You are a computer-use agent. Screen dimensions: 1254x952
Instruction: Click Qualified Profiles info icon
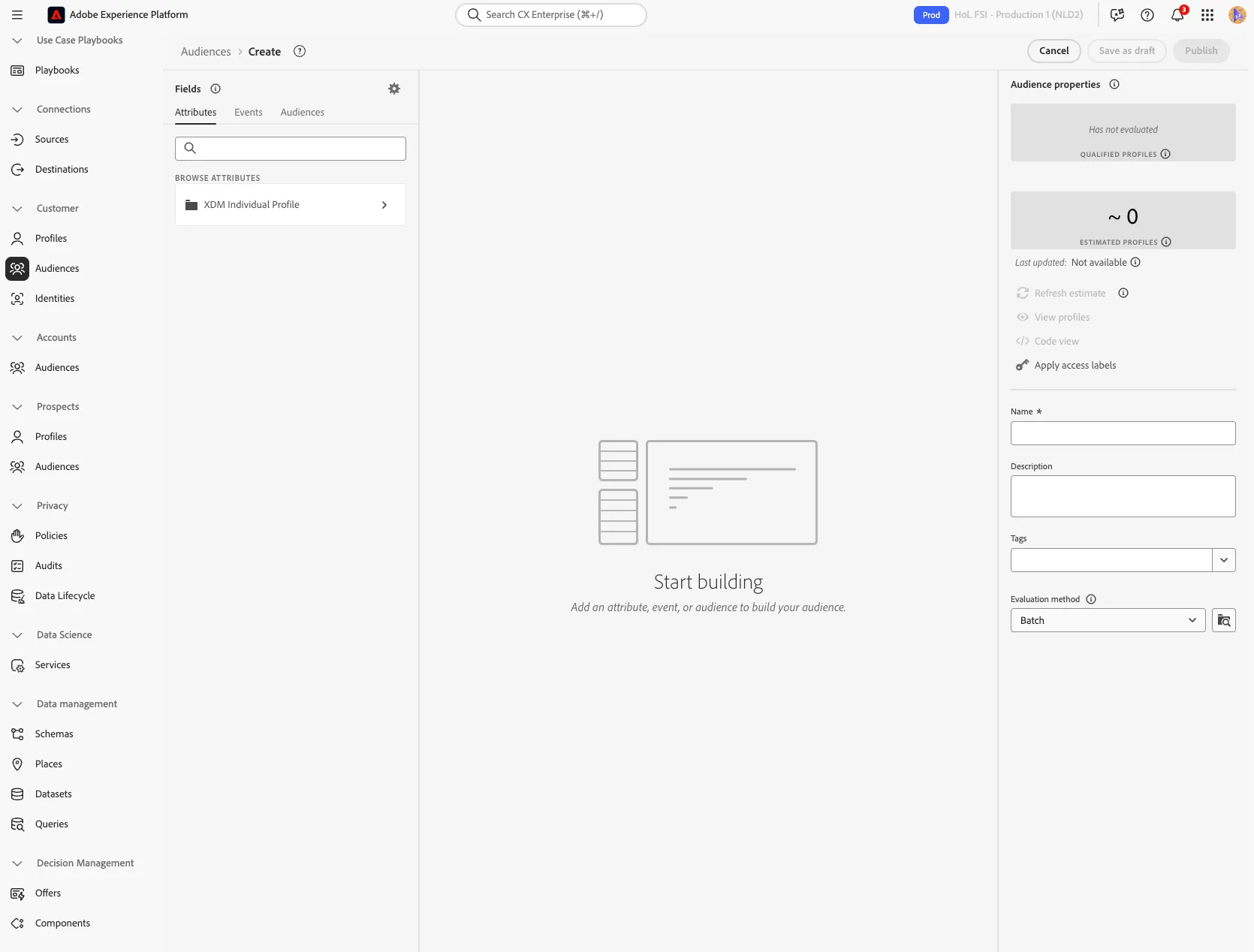(1165, 154)
